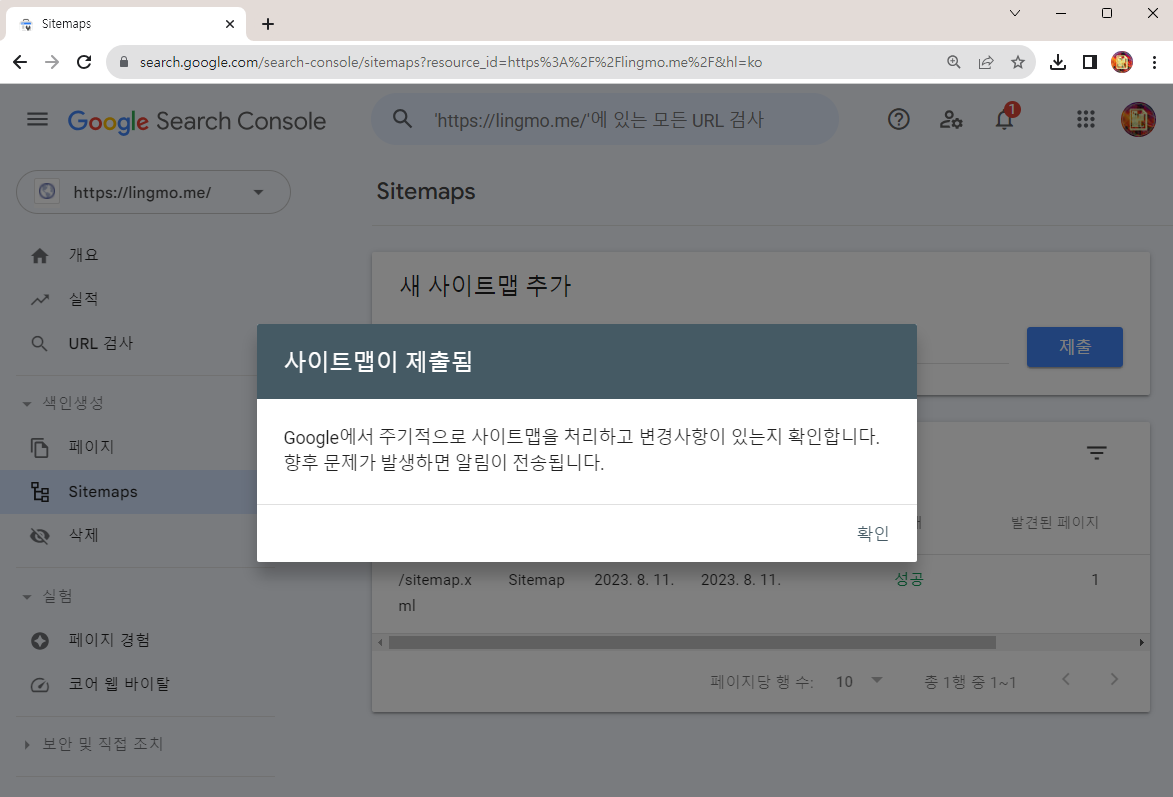1173x797 pixels.
Task: Go back to previous page
Action: point(20,62)
